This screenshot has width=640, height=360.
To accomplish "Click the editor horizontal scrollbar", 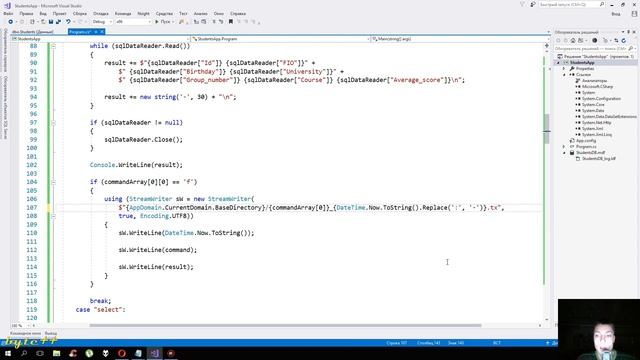I will tap(285, 325).
